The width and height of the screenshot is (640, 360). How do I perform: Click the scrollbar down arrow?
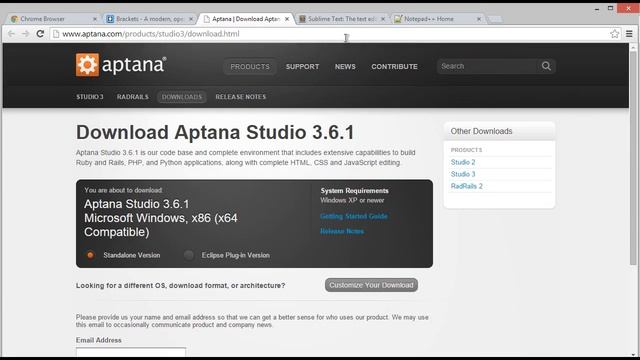pos(633,354)
